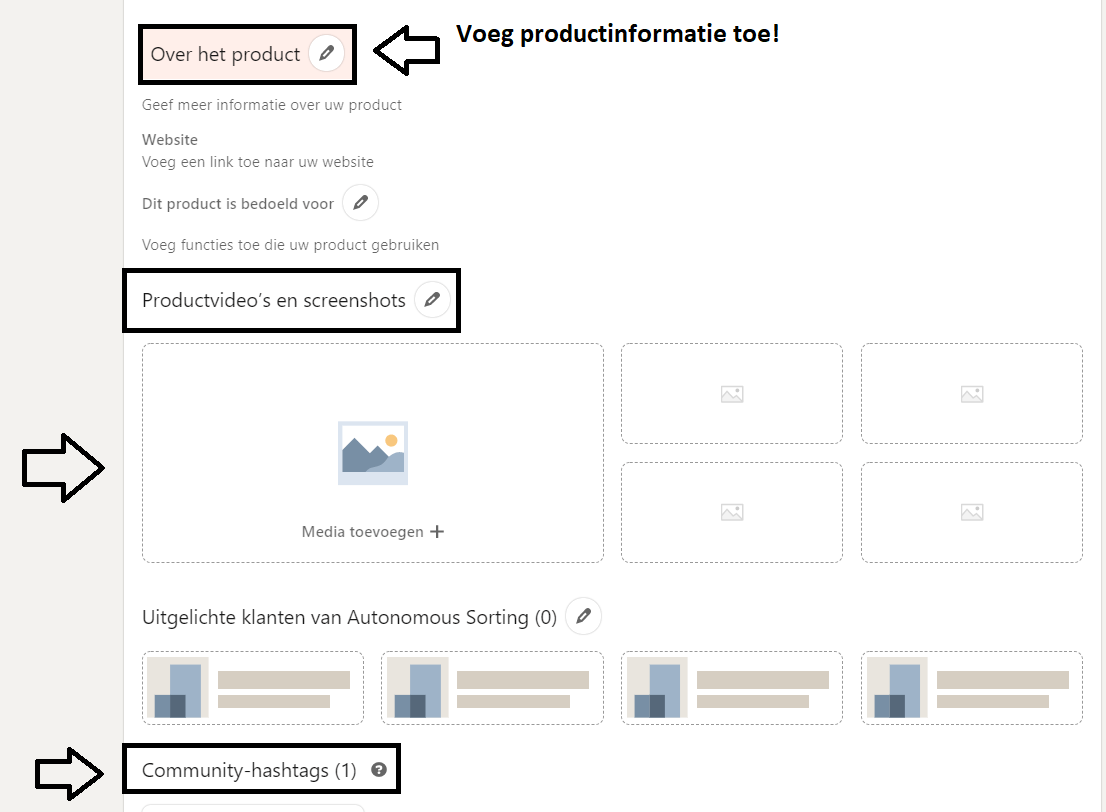Edit "Uitgelichte klanten van Autonomous Sorting"

(583, 616)
